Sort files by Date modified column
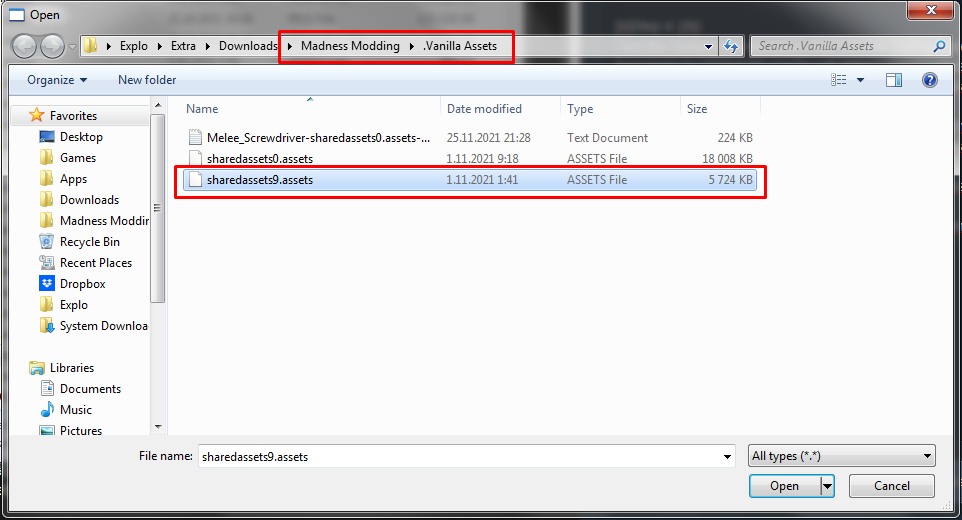This screenshot has width=962, height=520. tap(484, 109)
